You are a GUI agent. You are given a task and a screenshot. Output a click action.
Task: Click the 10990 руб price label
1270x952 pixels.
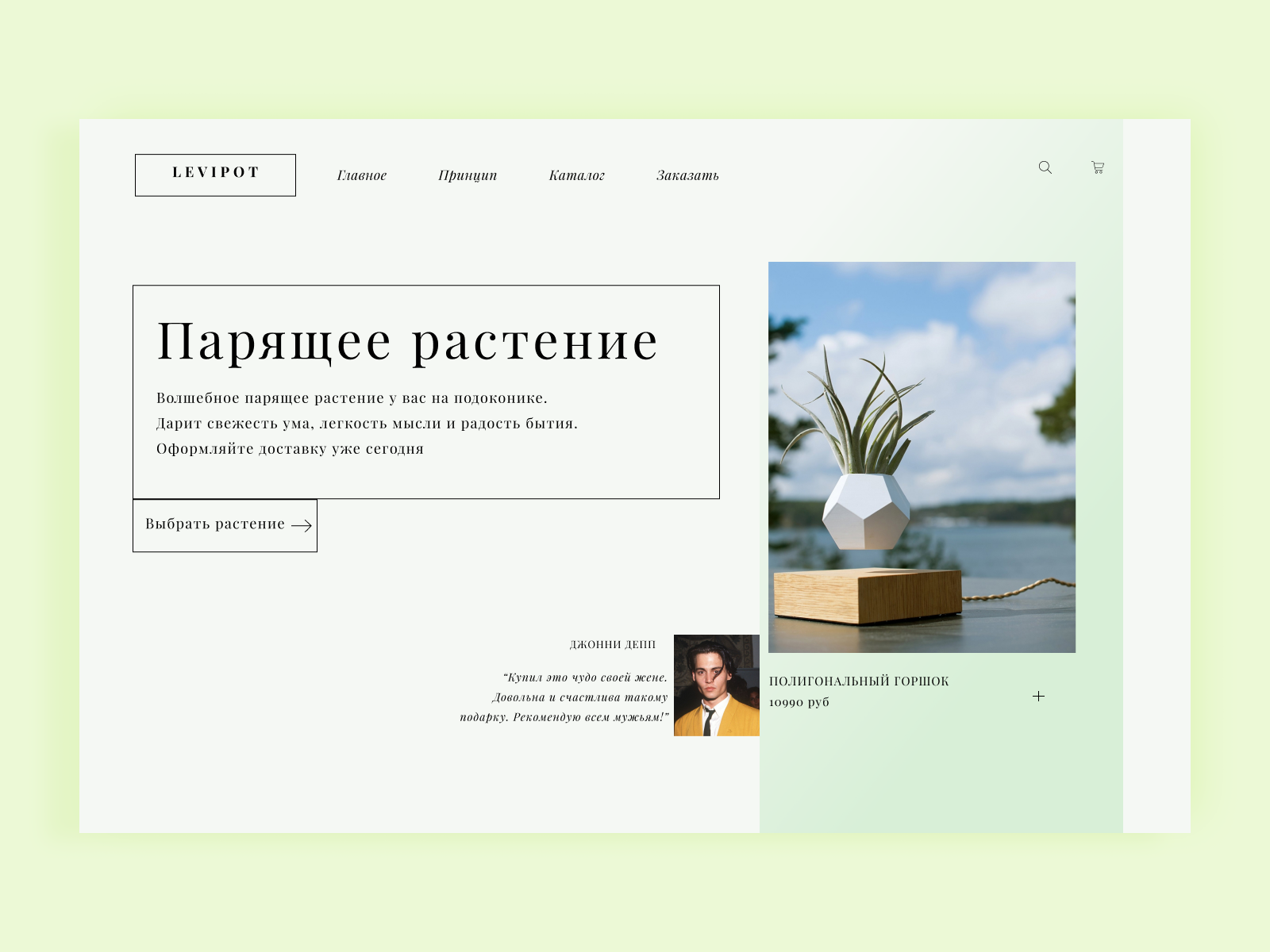[x=799, y=702]
